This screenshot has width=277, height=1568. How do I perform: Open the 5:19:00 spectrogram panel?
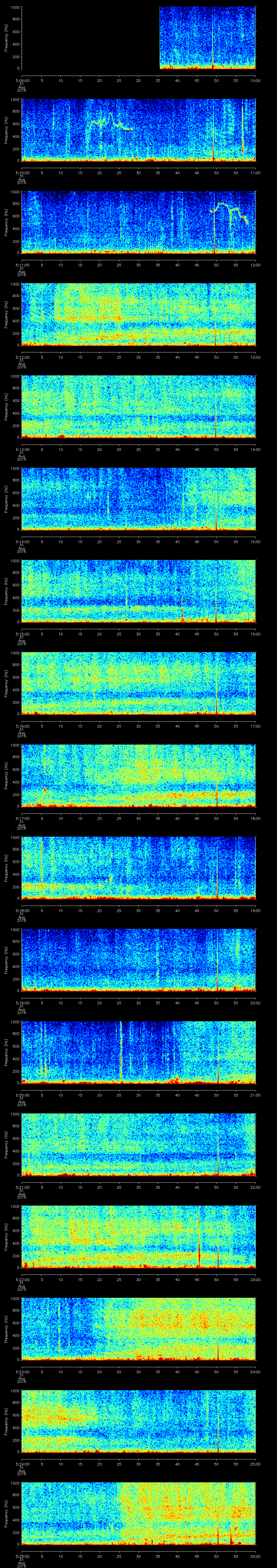(138, 960)
